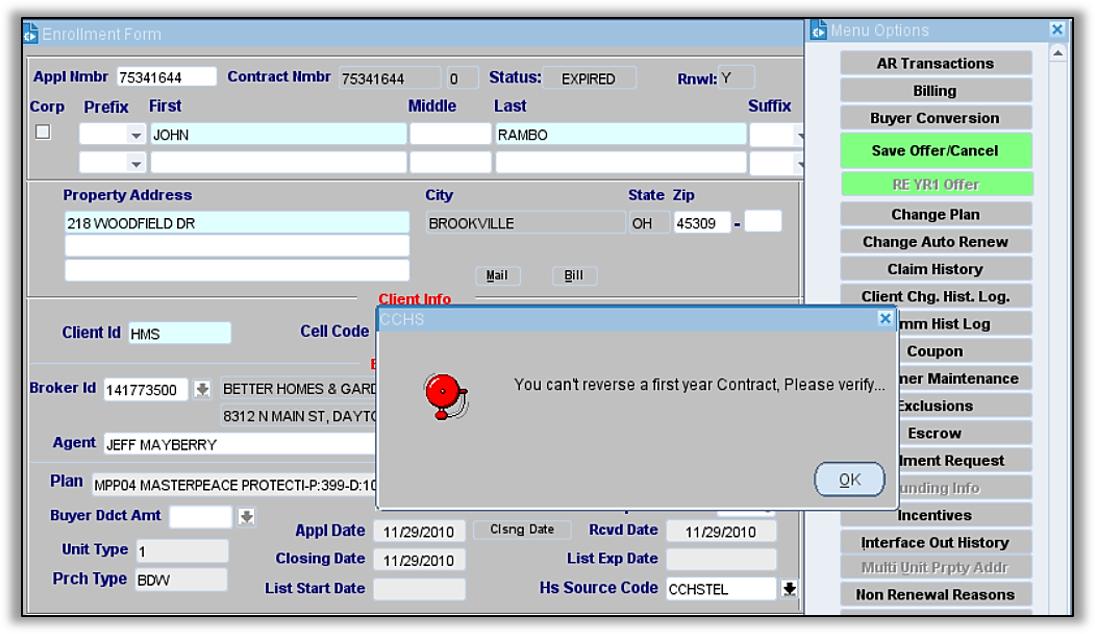Open the Suffix dropdown for RAMBO
Image resolution: width=1095 pixels, height=634 pixels.
[798, 134]
